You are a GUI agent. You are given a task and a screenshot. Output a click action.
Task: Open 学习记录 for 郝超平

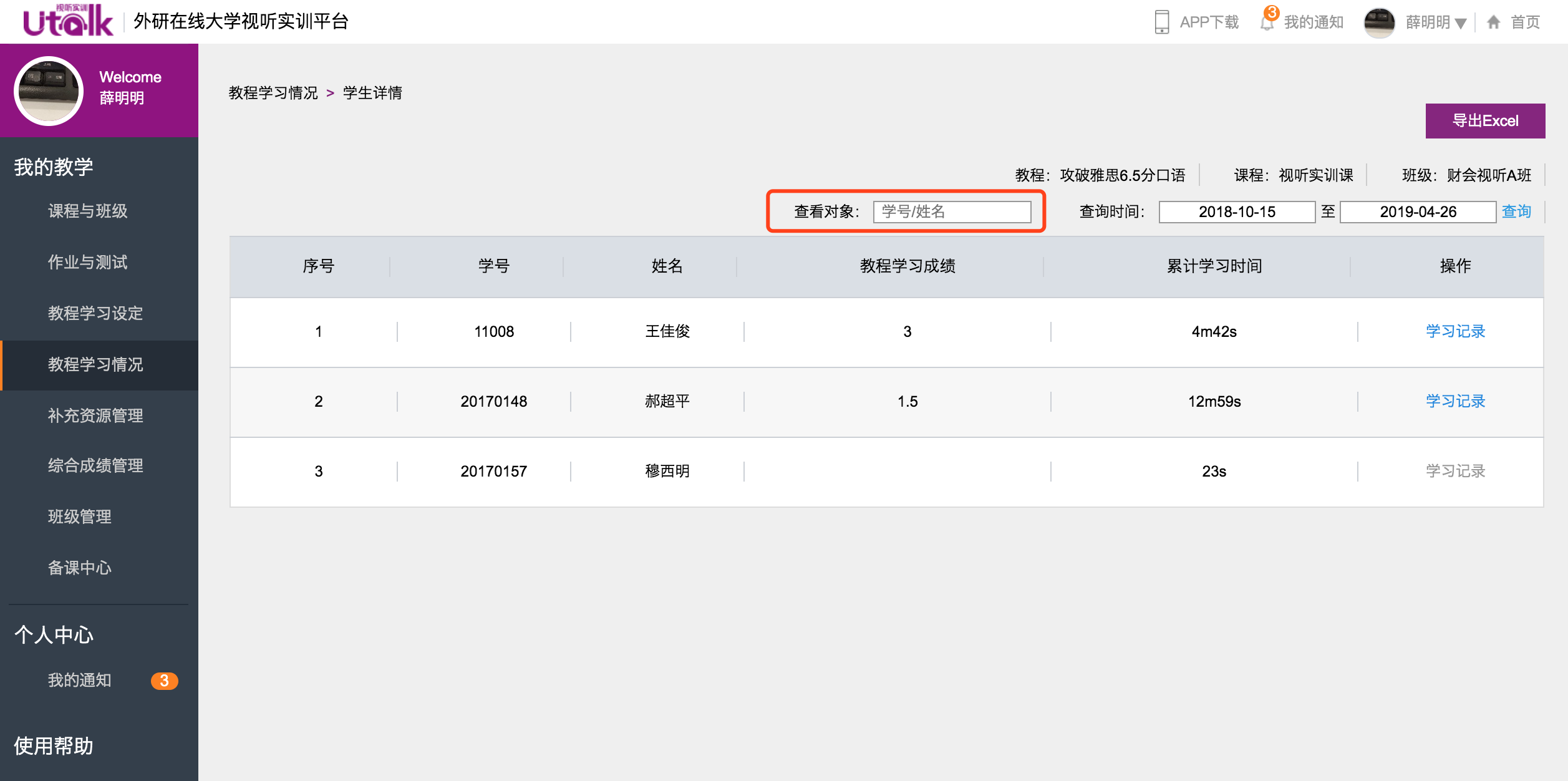(1455, 401)
